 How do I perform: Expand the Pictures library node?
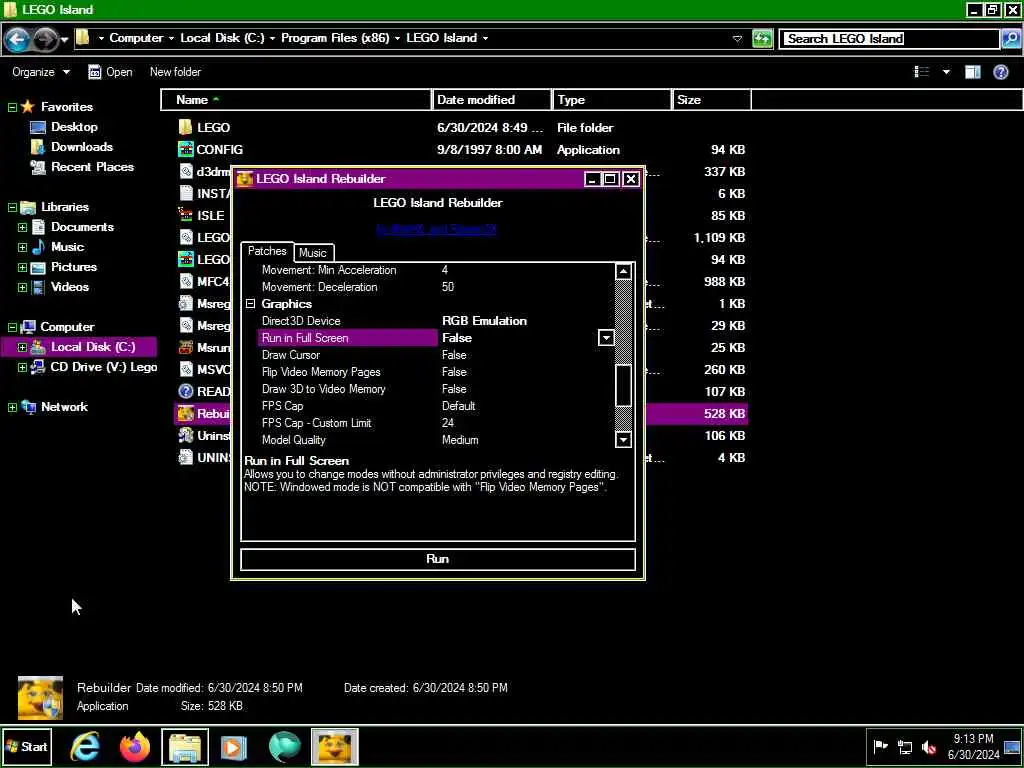coord(22,267)
